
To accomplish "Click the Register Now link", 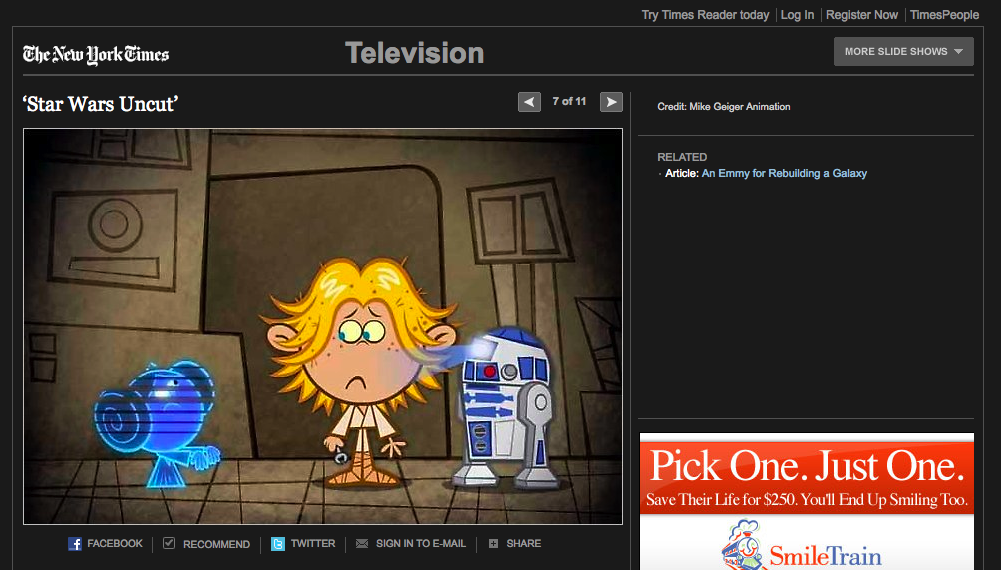I will pos(862,15).
